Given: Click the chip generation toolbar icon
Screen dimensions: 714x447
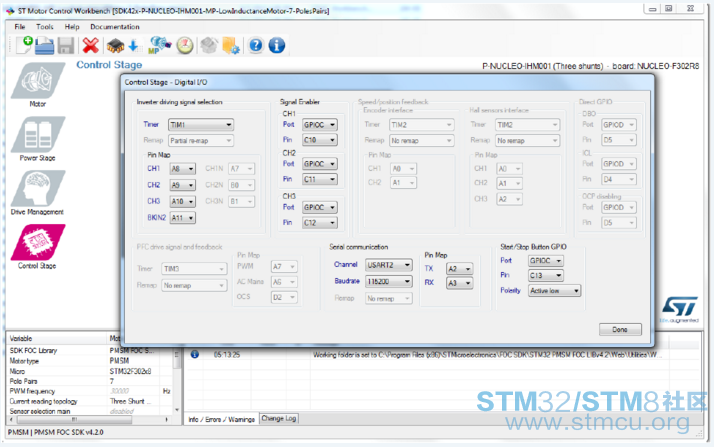Looking at the screenshot, I should [x=115, y=46].
